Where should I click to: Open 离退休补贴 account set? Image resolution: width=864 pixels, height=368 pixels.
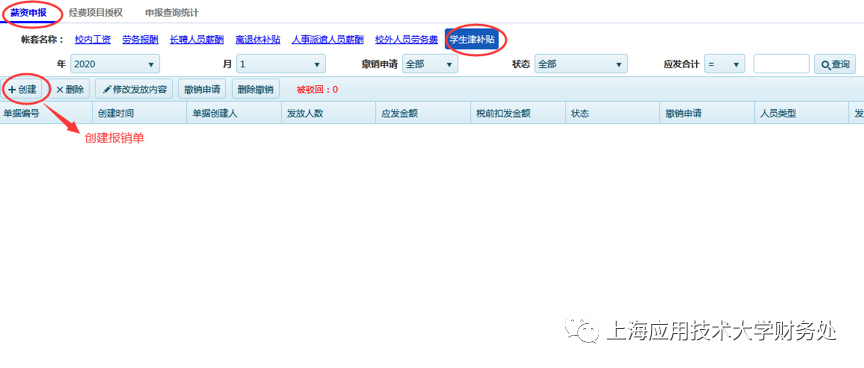pyautogui.click(x=258, y=39)
